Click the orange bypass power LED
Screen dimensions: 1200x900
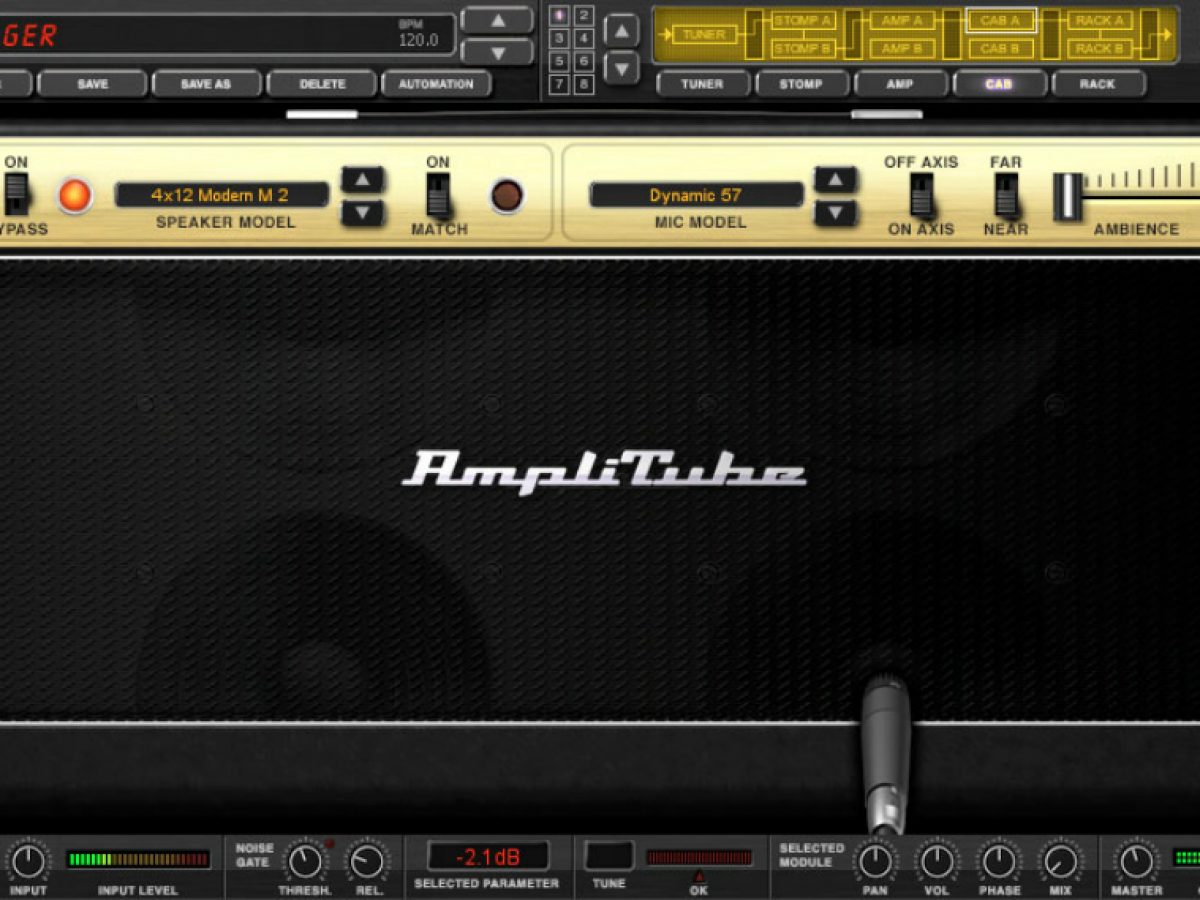75,195
